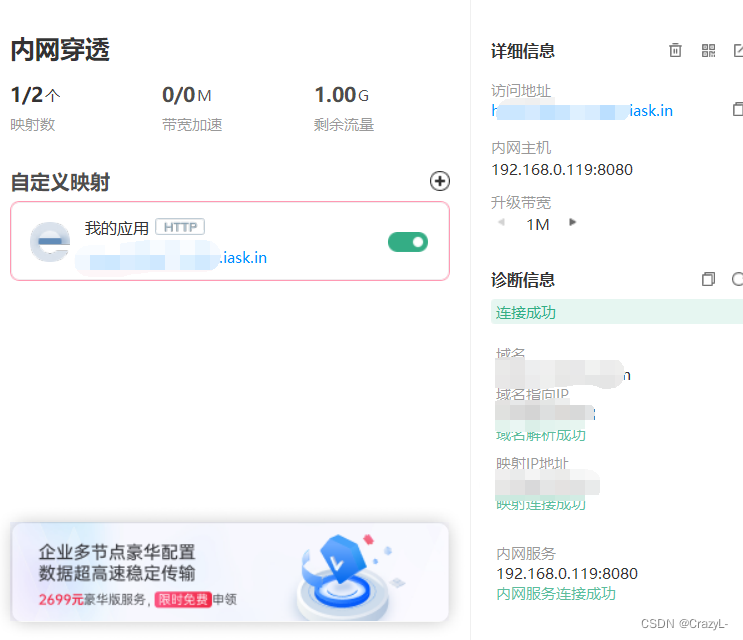Toggle off the 我的应用 mapping switch
This screenshot has height=640, width=743.
(407, 241)
